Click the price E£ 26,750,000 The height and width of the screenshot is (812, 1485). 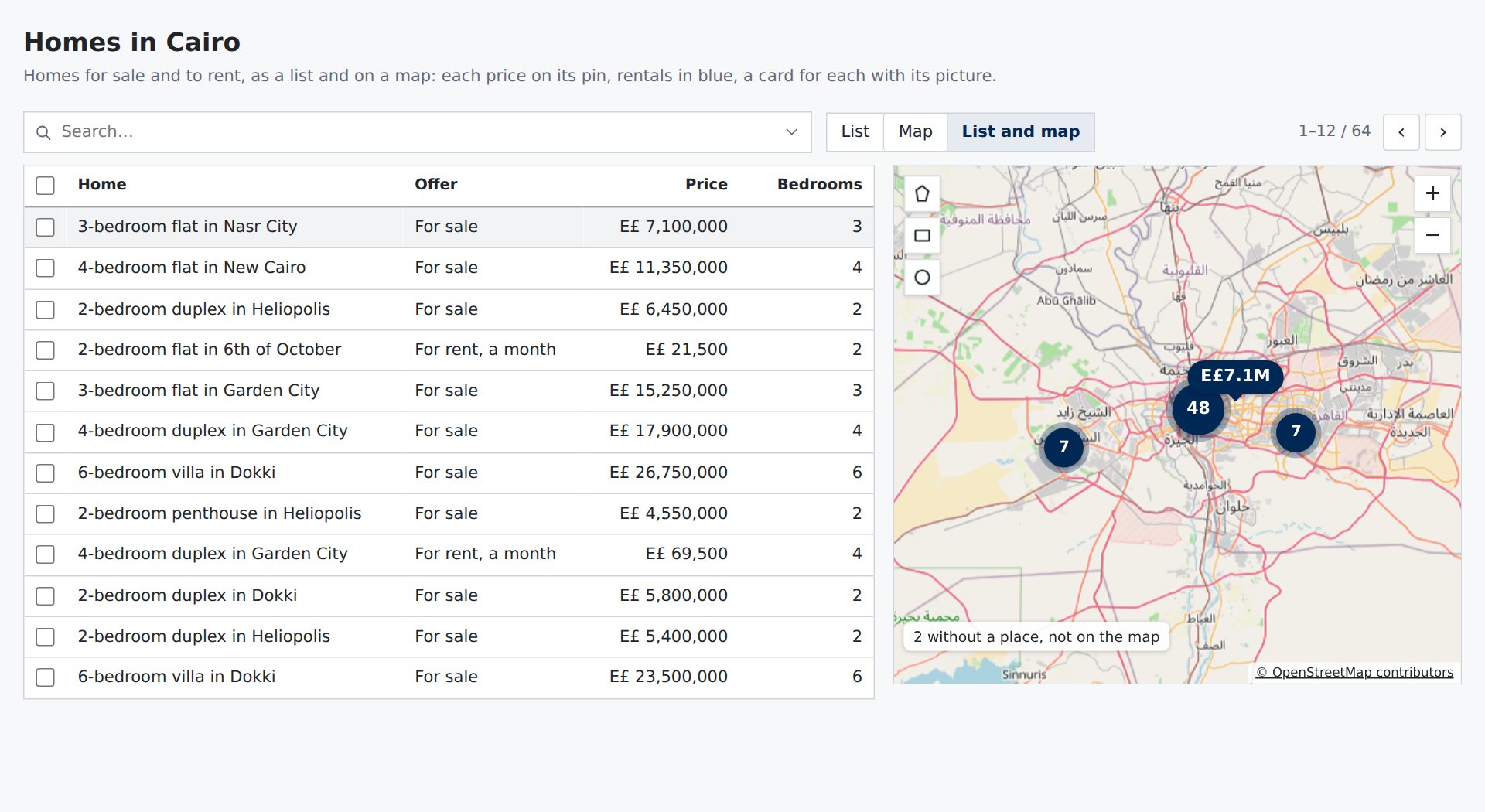coord(668,473)
